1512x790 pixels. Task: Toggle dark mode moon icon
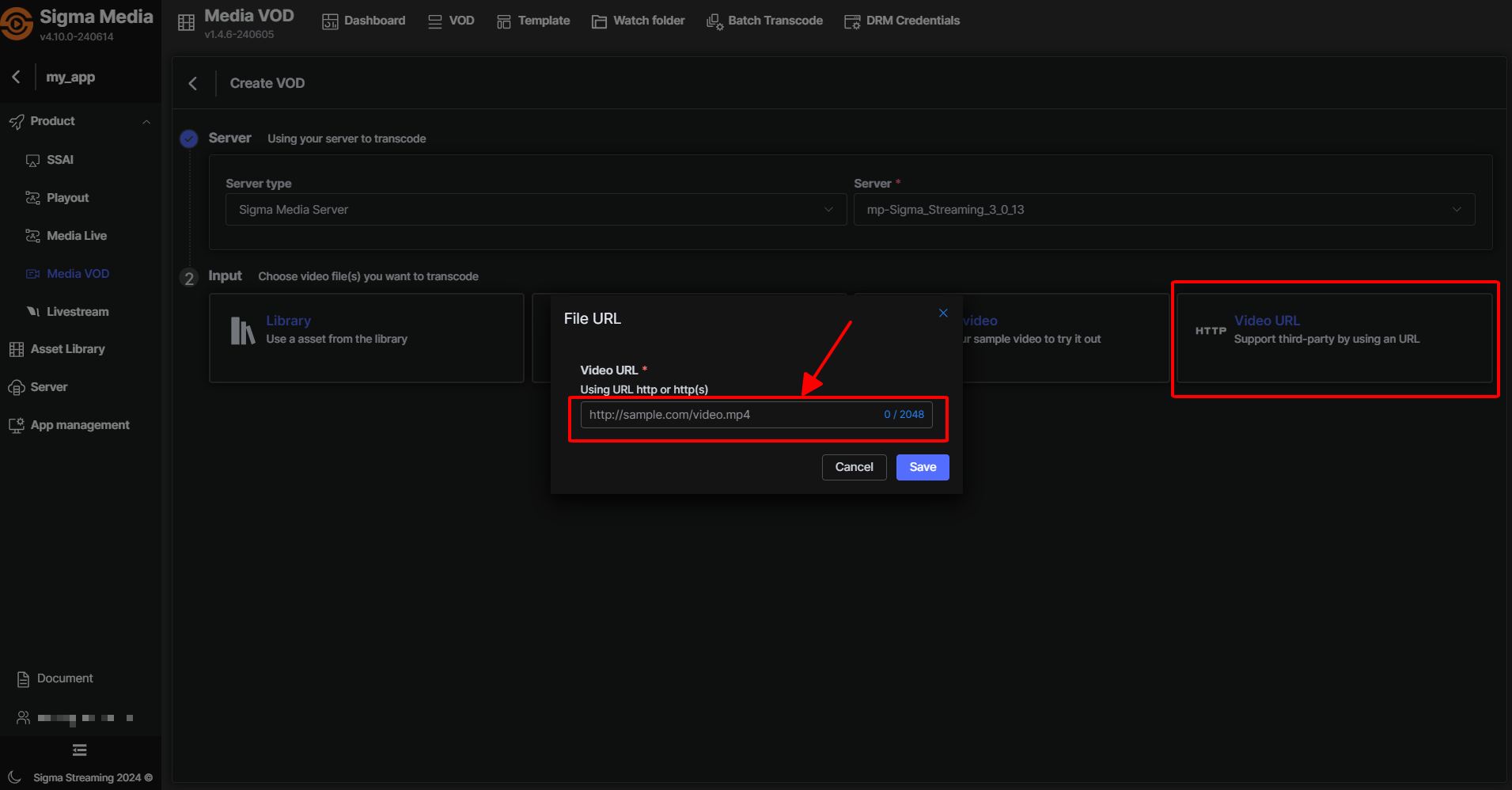14,777
